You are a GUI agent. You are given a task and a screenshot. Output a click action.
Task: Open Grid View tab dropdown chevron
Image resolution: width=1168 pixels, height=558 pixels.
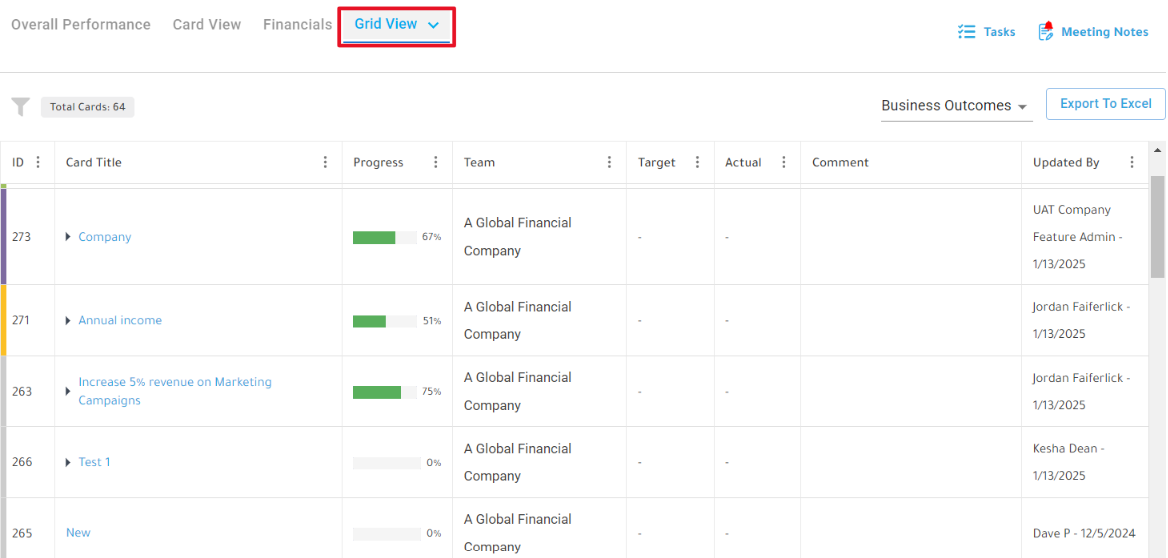click(x=434, y=25)
